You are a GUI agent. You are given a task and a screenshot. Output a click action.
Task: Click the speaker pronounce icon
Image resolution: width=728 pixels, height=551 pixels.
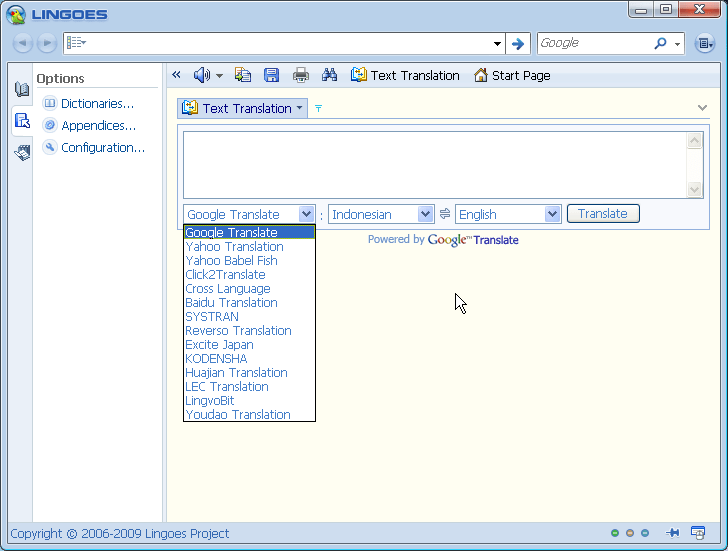click(x=202, y=75)
